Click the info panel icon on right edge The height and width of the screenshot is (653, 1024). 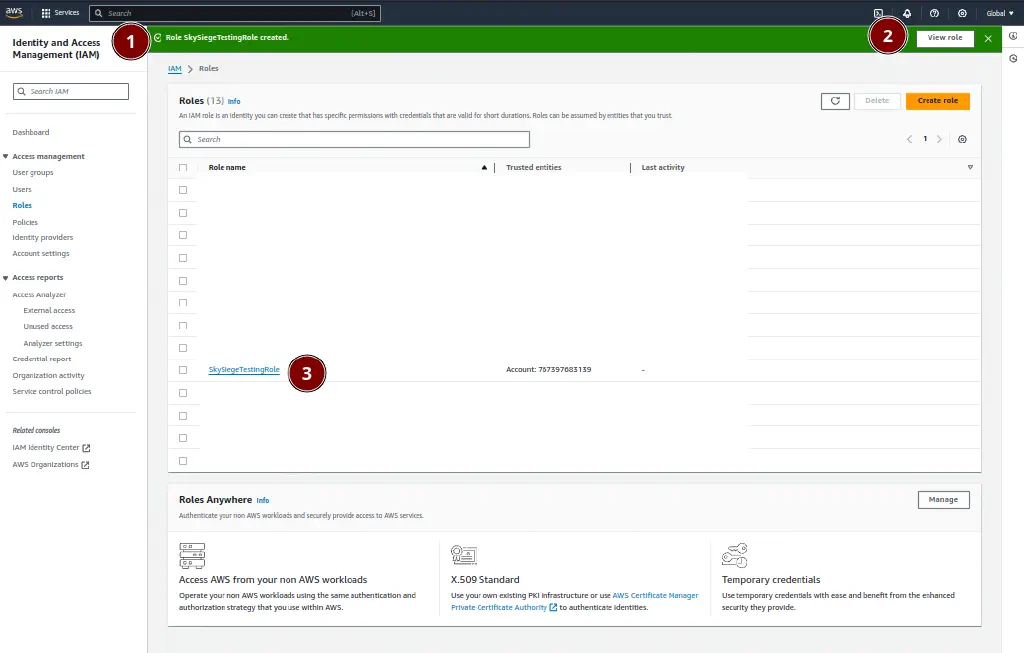click(x=1013, y=36)
